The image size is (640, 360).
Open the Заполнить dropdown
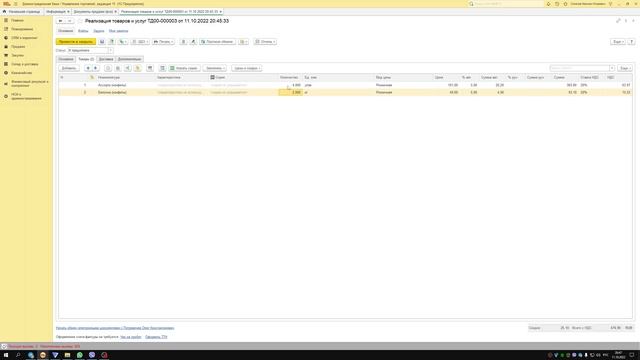(x=215, y=68)
